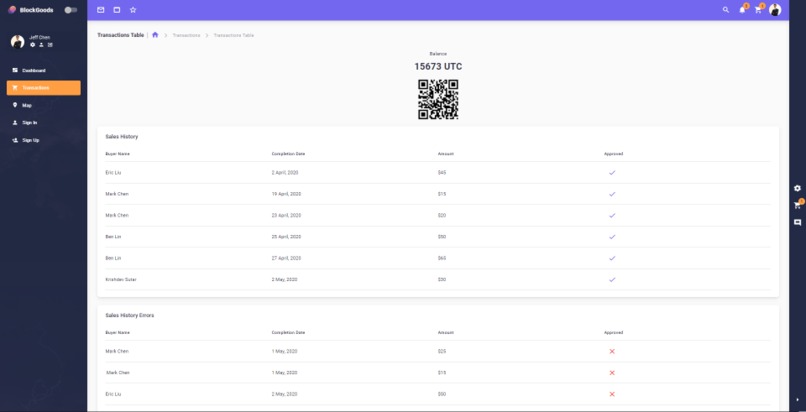Click the balance QR code

coord(438,99)
